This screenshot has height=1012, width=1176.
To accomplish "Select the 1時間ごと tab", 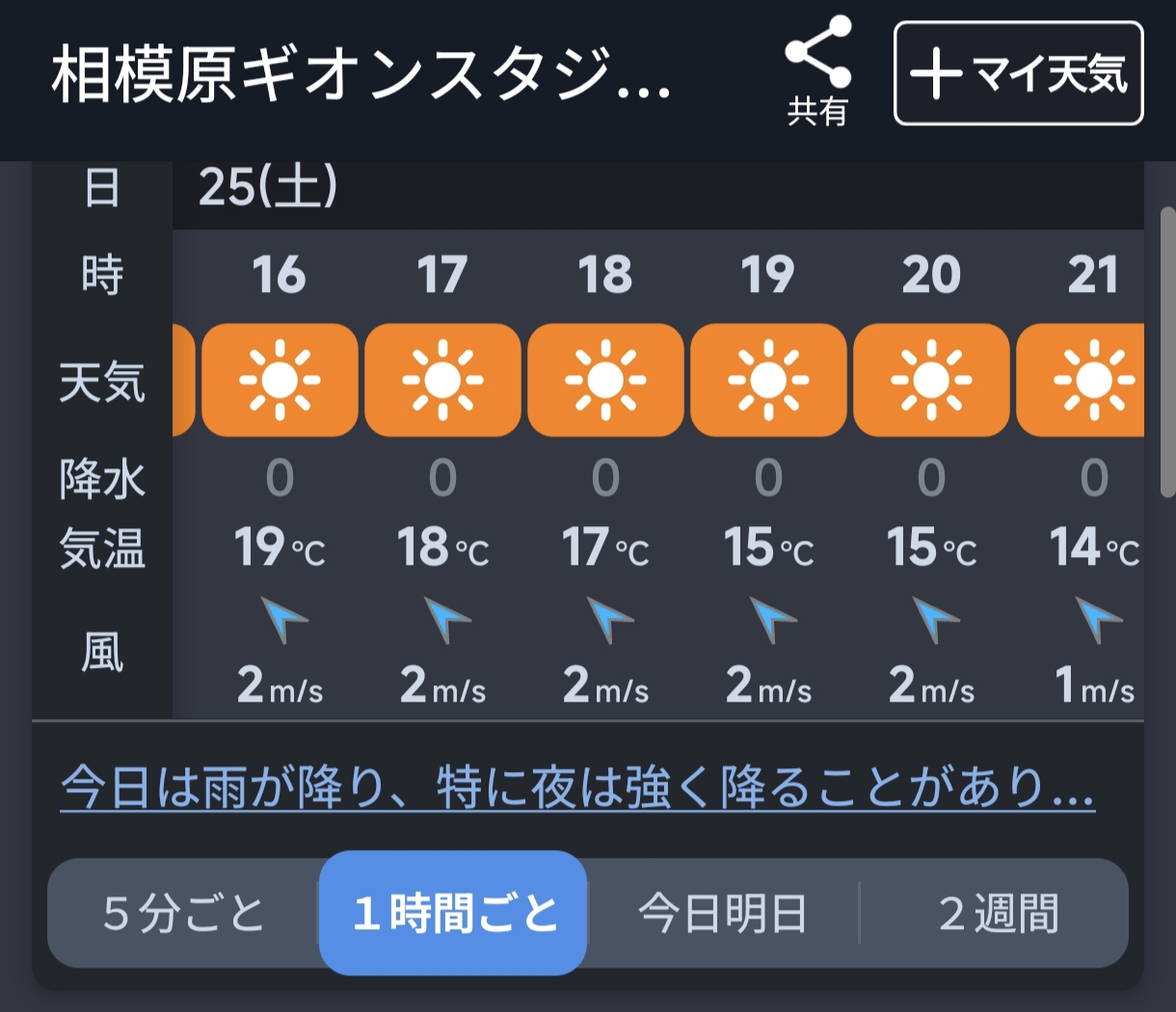I will (x=453, y=913).
